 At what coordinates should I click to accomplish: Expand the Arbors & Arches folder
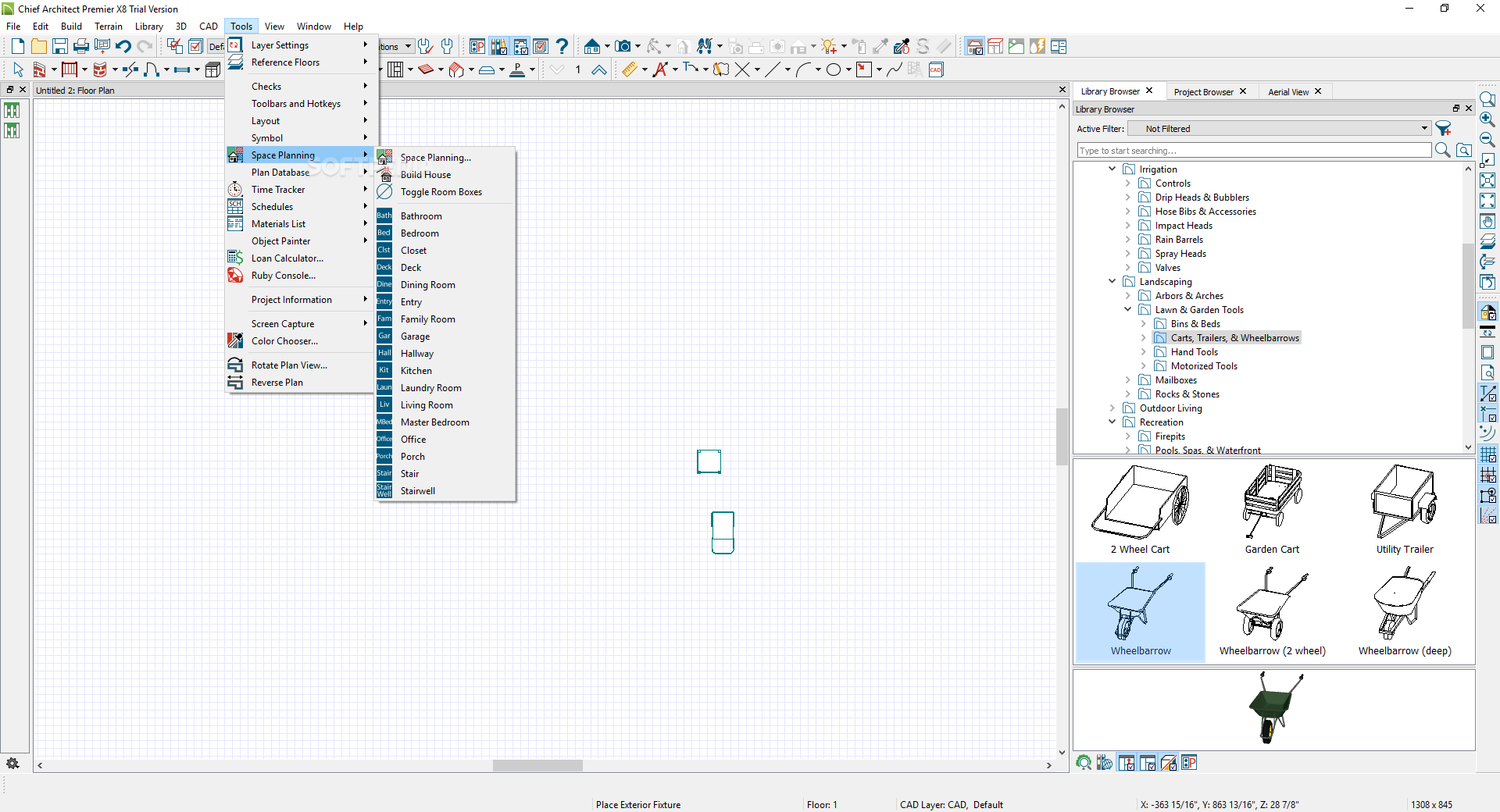tap(1127, 296)
